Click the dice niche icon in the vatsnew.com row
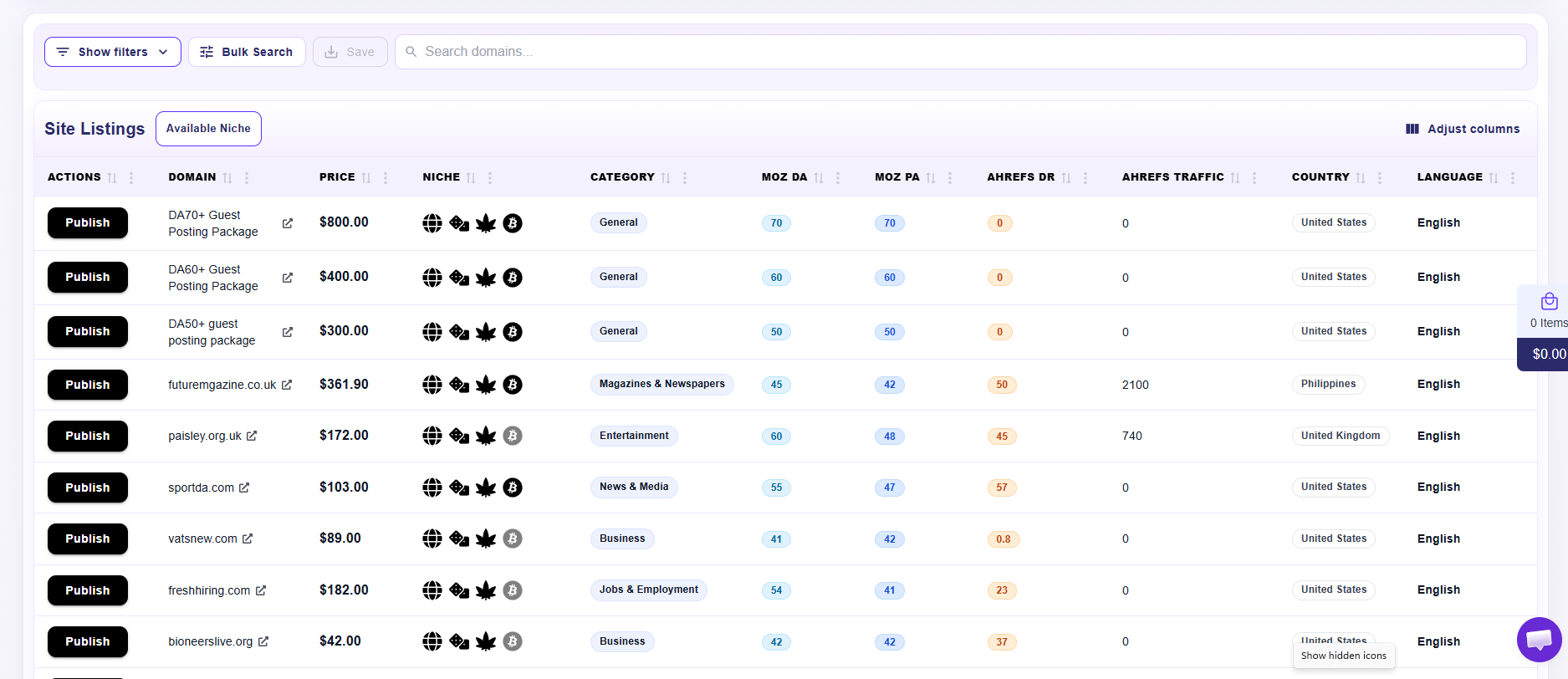Image resolution: width=1568 pixels, height=679 pixels. [x=459, y=539]
